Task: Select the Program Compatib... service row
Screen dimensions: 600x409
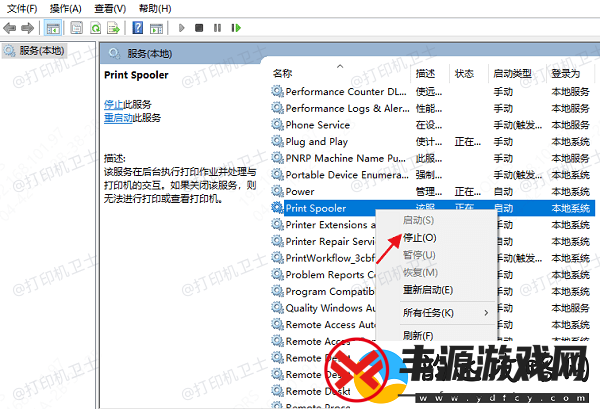Action: tap(331, 291)
